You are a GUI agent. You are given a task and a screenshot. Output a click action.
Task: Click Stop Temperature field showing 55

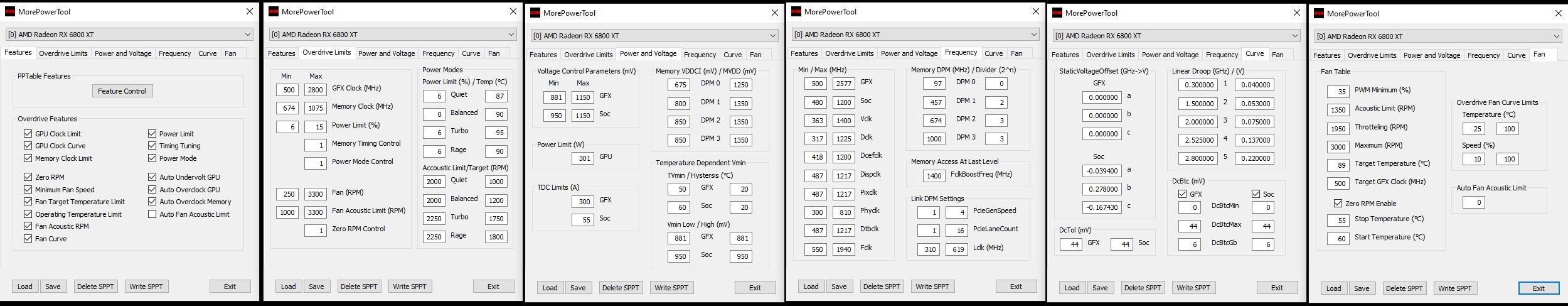1338,221
